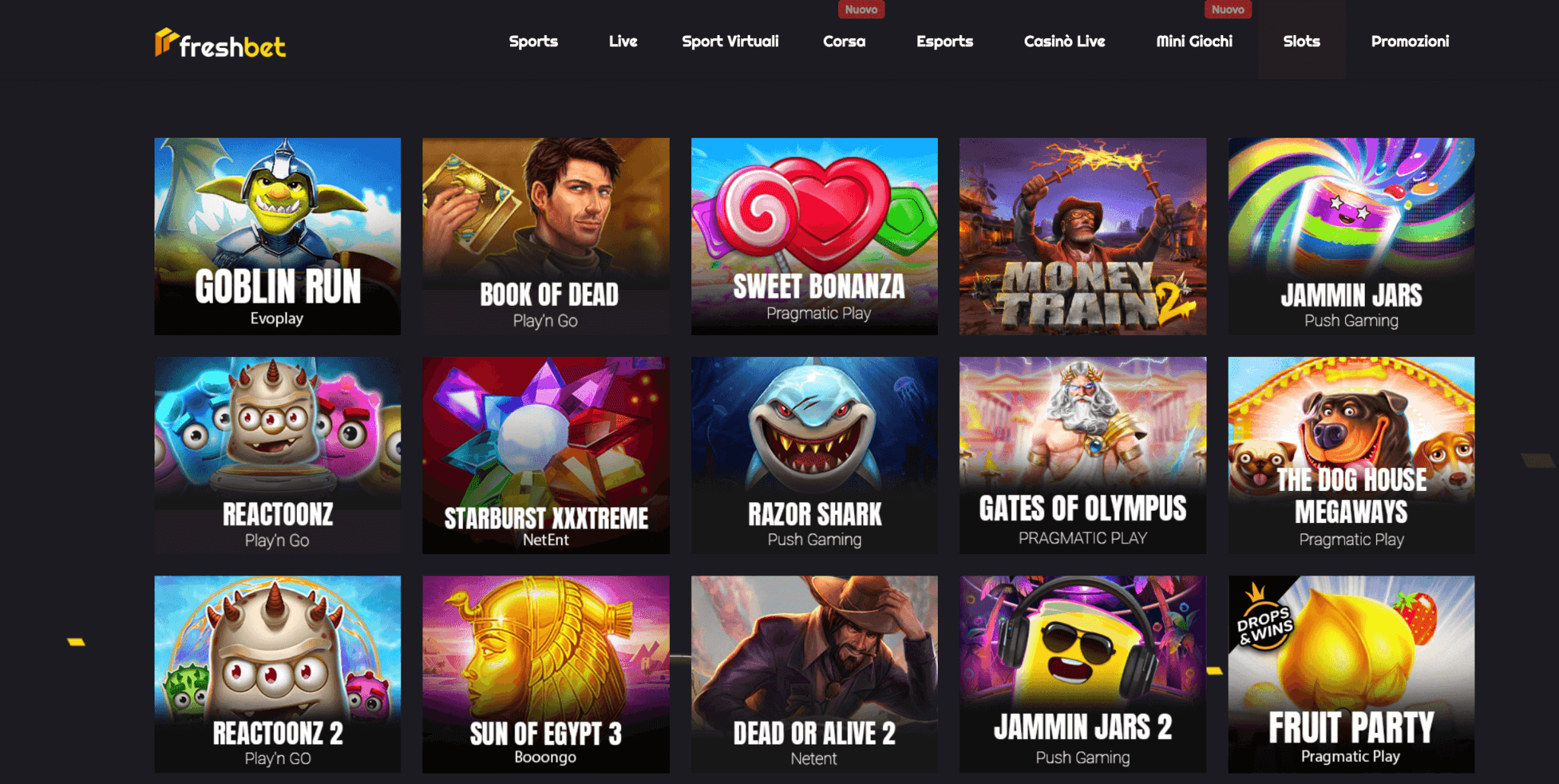Open the Book of Dead slot
The height and width of the screenshot is (784, 1559).
[x=546, y=236]
